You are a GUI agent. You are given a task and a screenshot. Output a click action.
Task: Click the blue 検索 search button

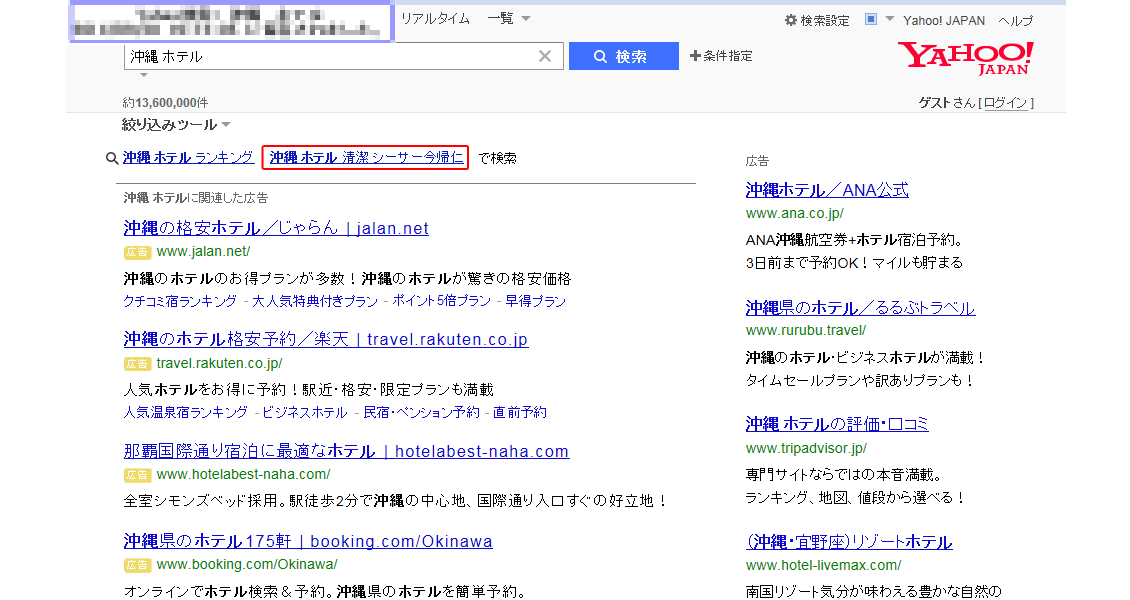[x=623, y=56]
